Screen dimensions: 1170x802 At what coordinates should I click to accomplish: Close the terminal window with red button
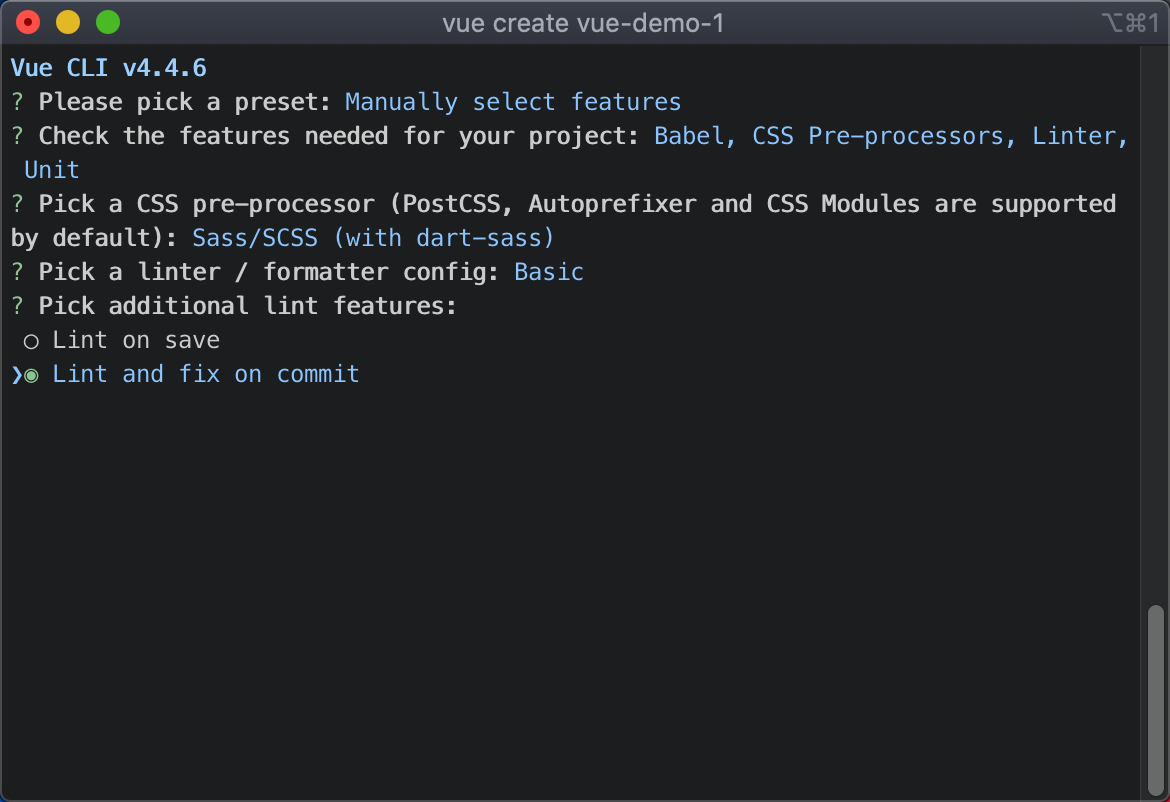28,22
